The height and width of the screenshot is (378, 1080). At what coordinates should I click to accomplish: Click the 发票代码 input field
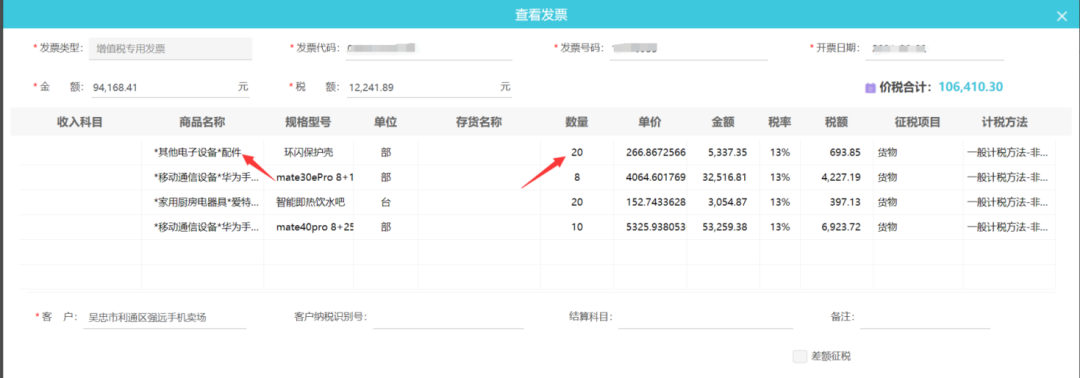428,49
